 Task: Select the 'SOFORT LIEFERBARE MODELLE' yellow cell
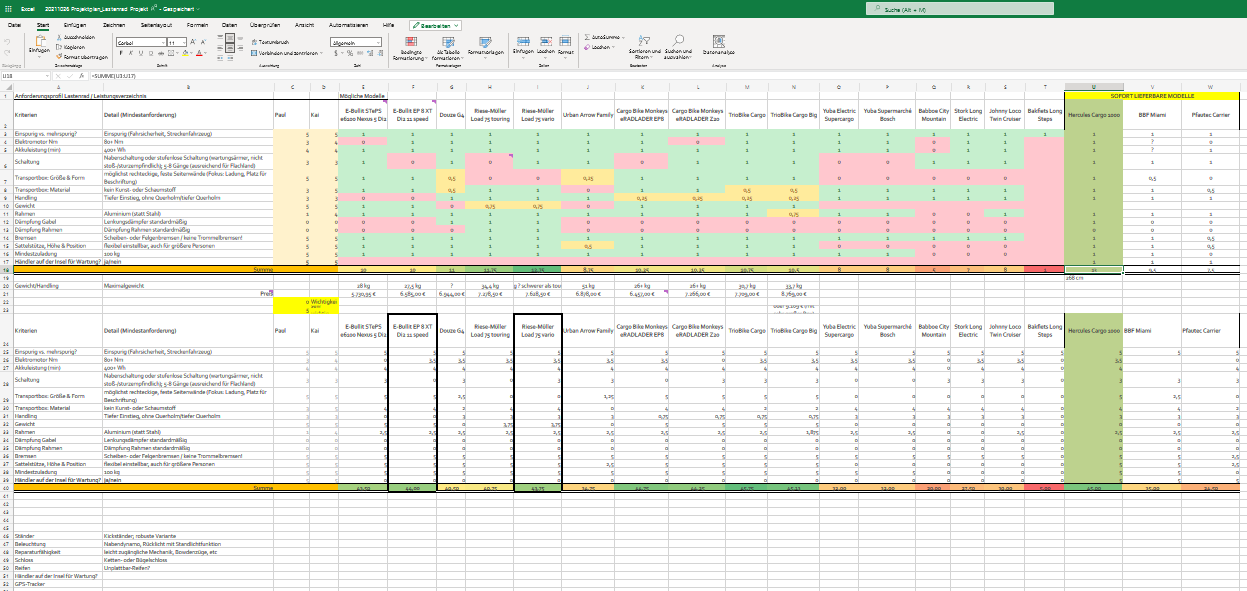(x=1151, y=95)
